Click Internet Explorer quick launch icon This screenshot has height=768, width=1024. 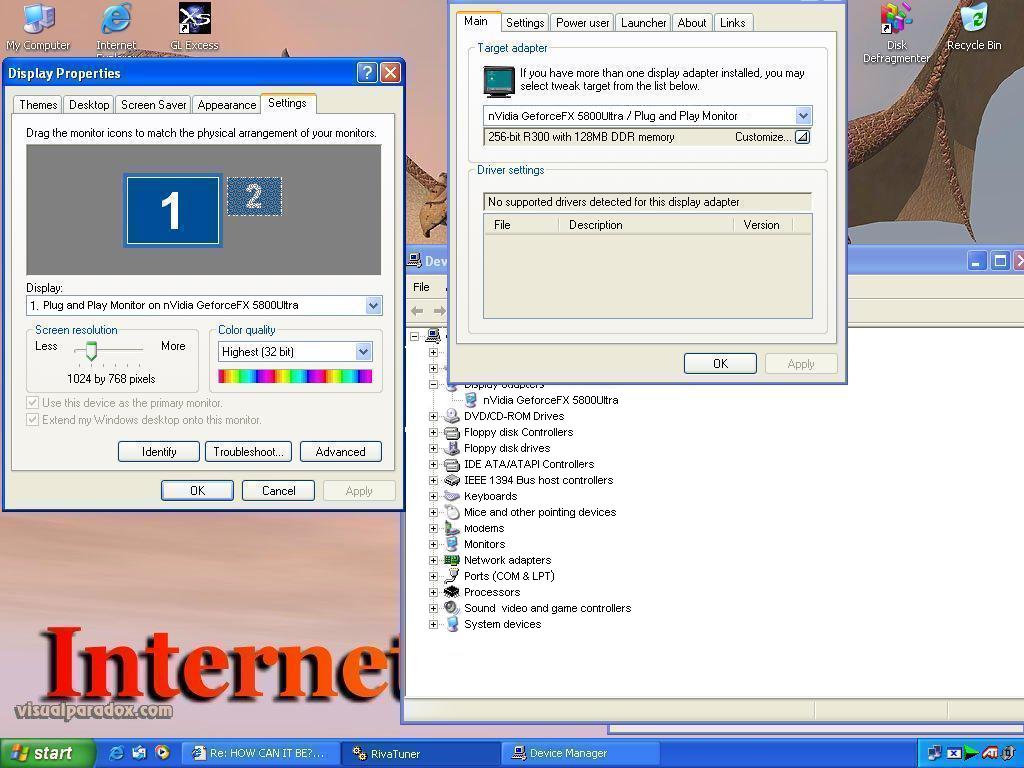[116, 753]
